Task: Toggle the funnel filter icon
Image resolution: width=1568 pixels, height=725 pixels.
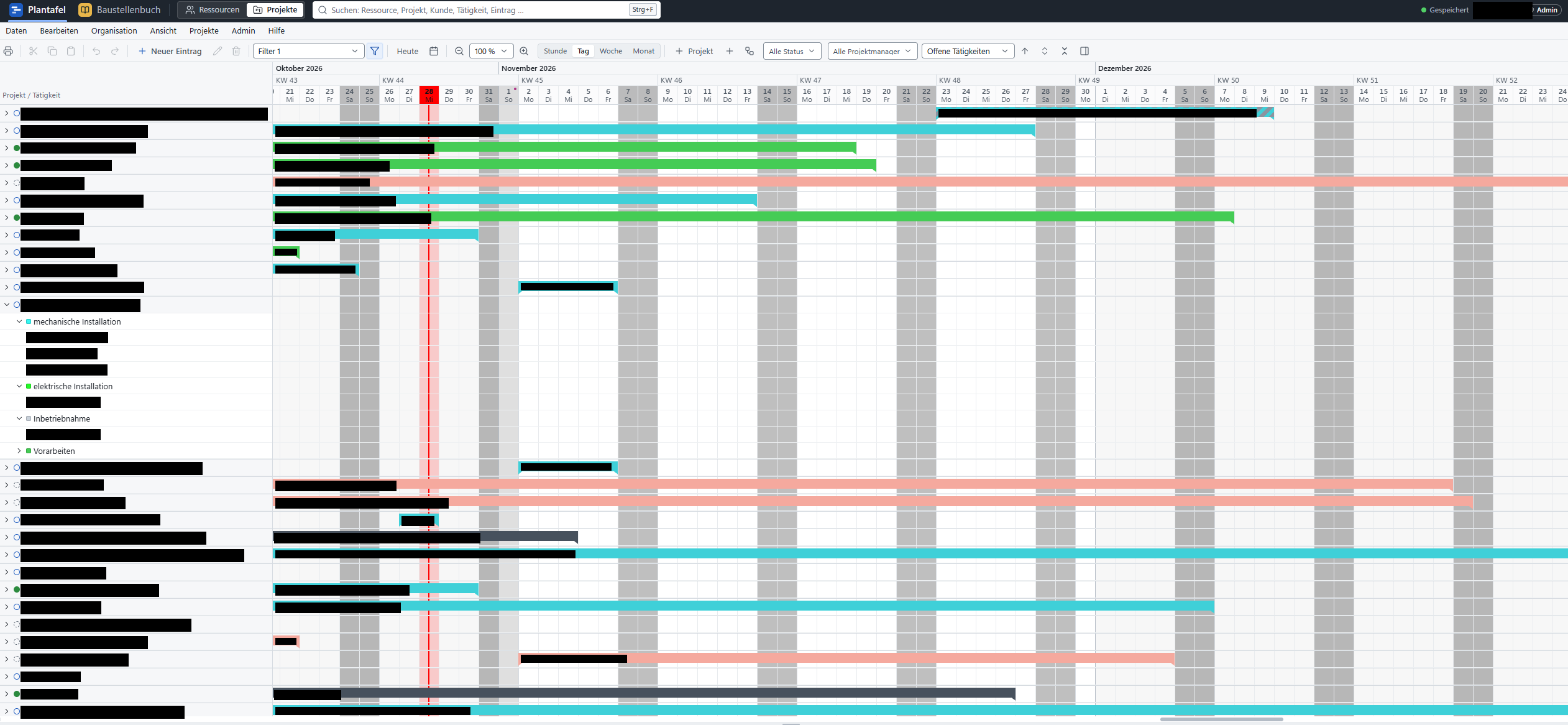Action: (375, 51)
